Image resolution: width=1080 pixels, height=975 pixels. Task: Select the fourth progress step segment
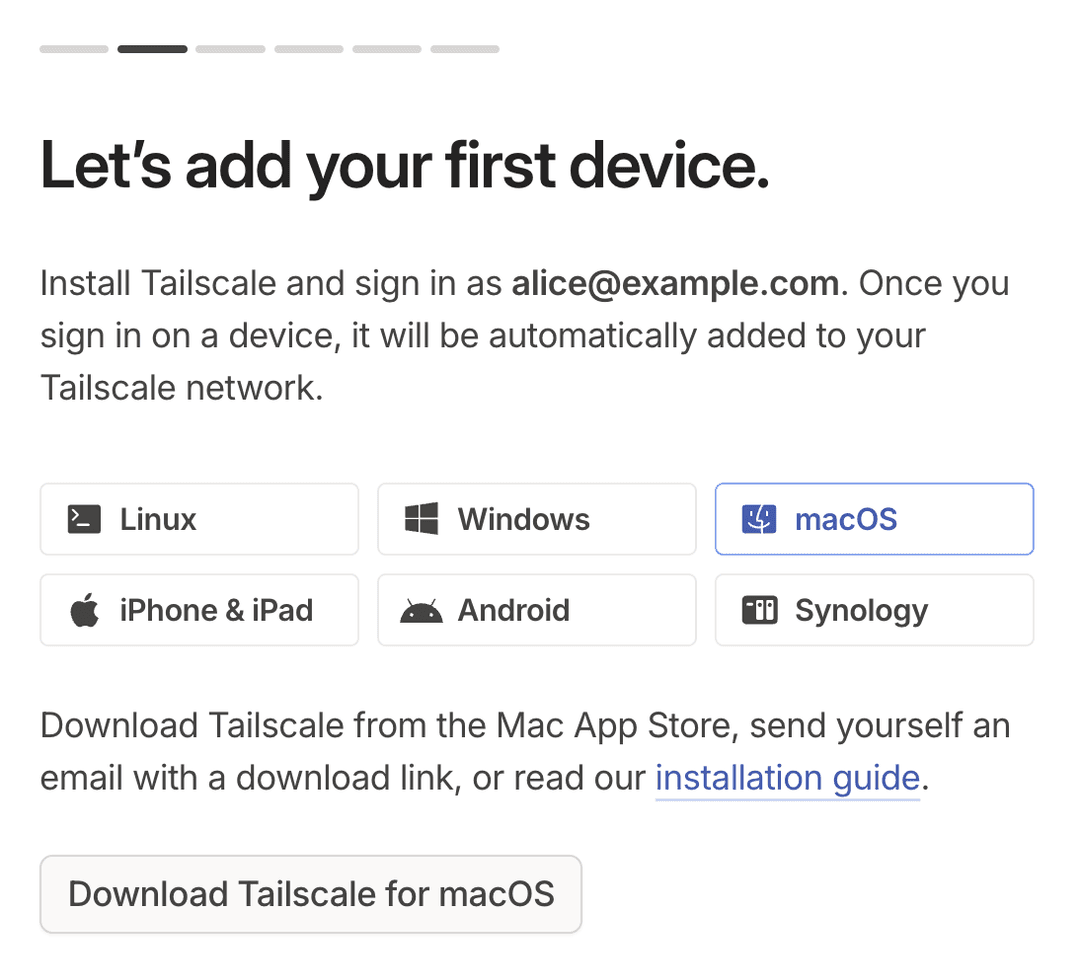pos(309,49)
